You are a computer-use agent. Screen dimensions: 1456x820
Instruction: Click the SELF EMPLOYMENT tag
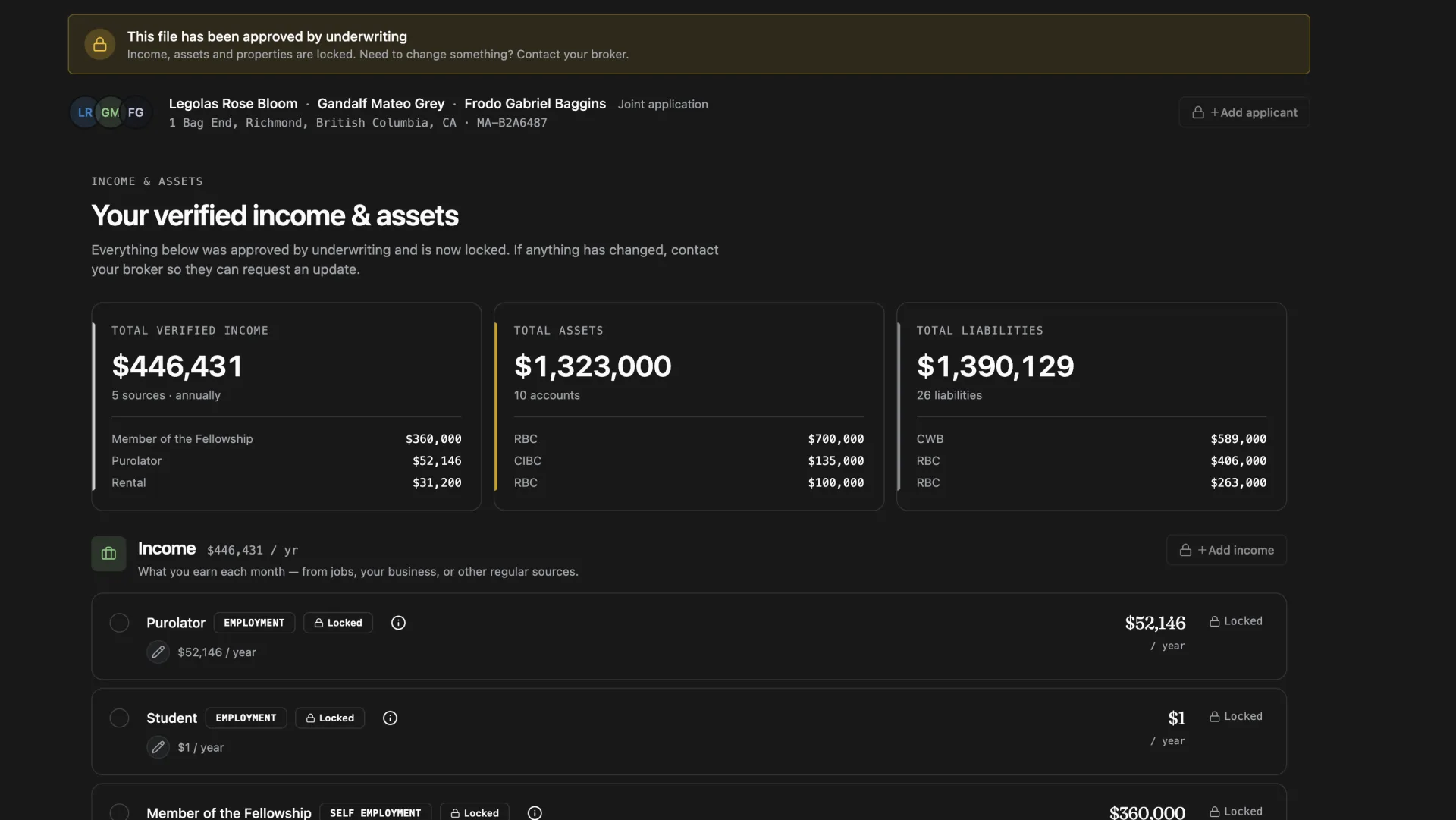pyautogui.click(x=375, y=812)
